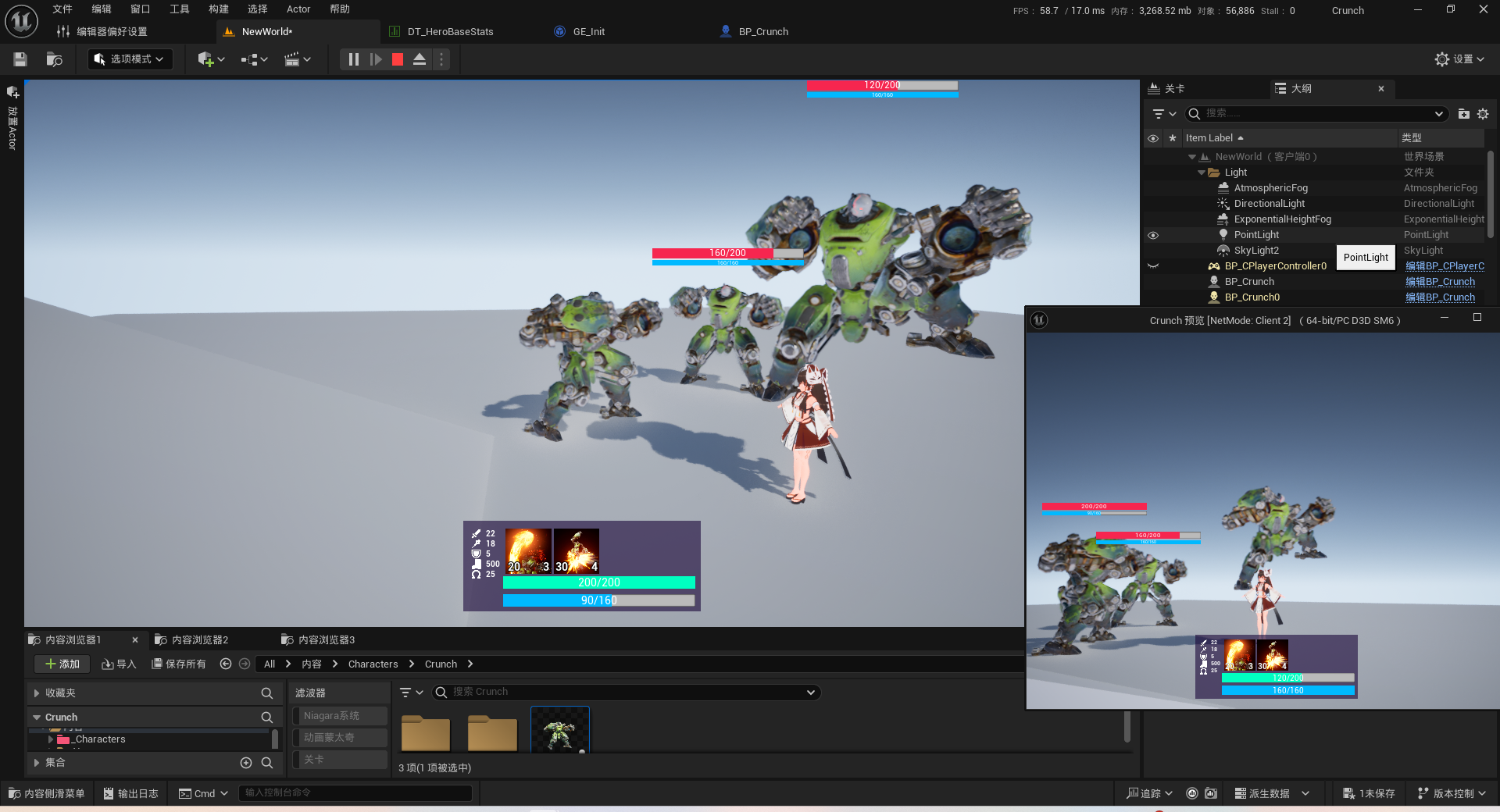Open the Browse content folder-search icon

[x=54, y=59]
